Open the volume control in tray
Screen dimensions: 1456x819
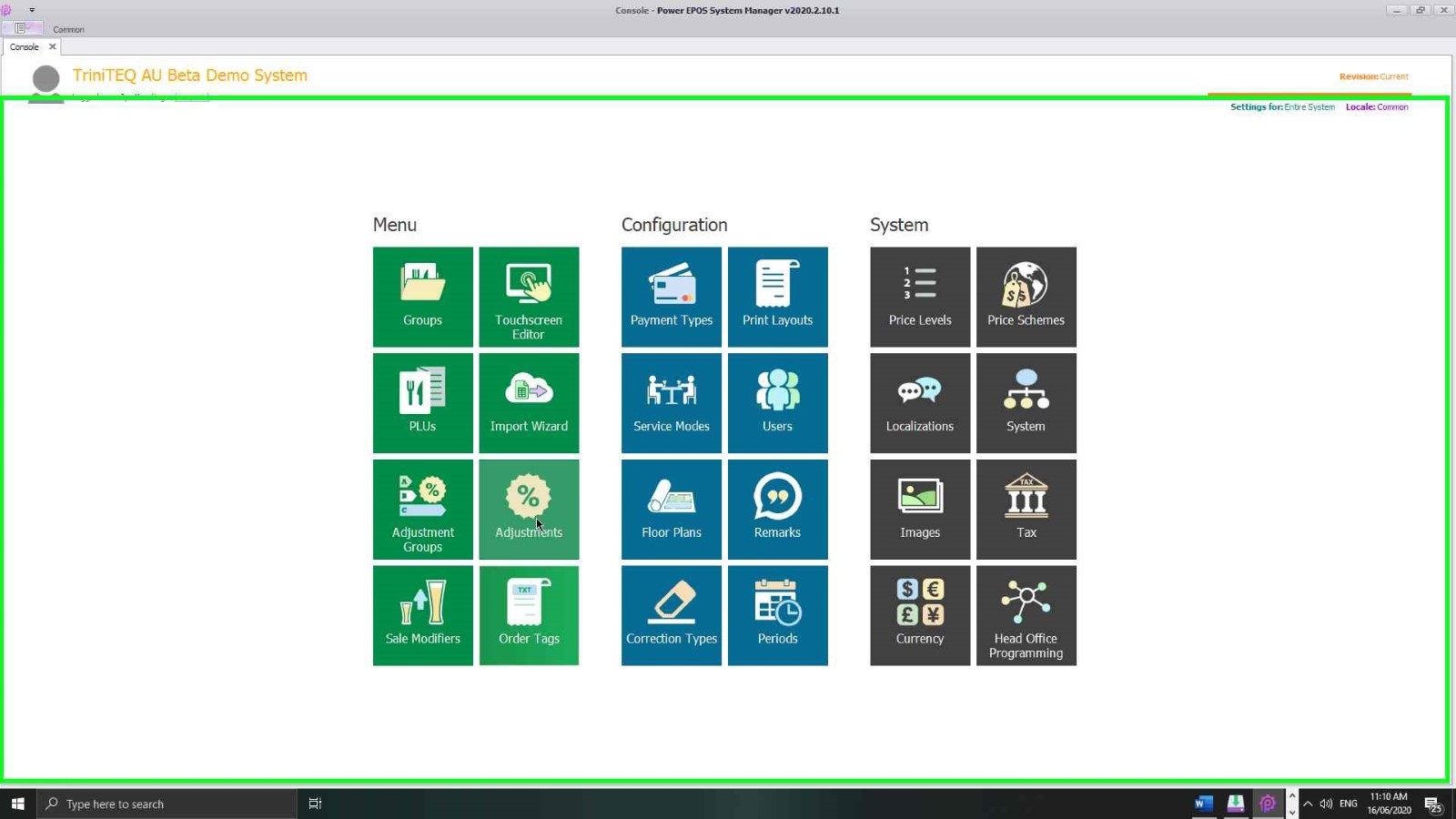(1326, 804)
